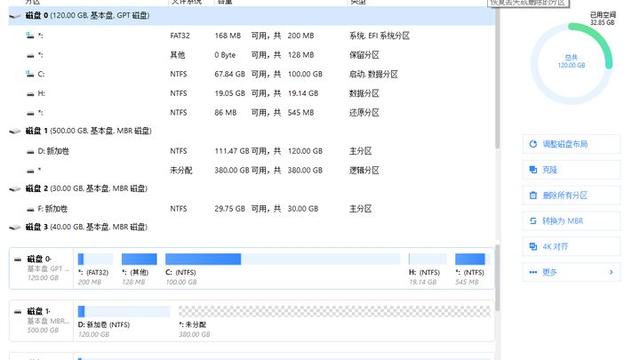Click the 未分配 file system cell
Image resolution: width=640 pixels, height=360 pixels.
(181, 170)
